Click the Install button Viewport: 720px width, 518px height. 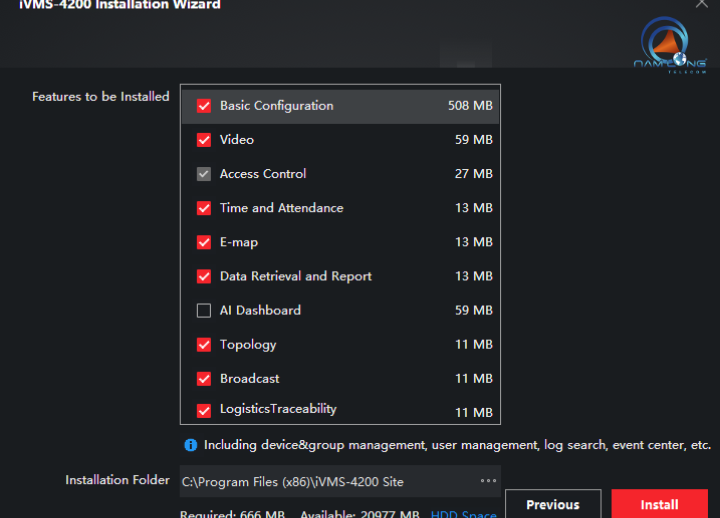coord(659,504)
